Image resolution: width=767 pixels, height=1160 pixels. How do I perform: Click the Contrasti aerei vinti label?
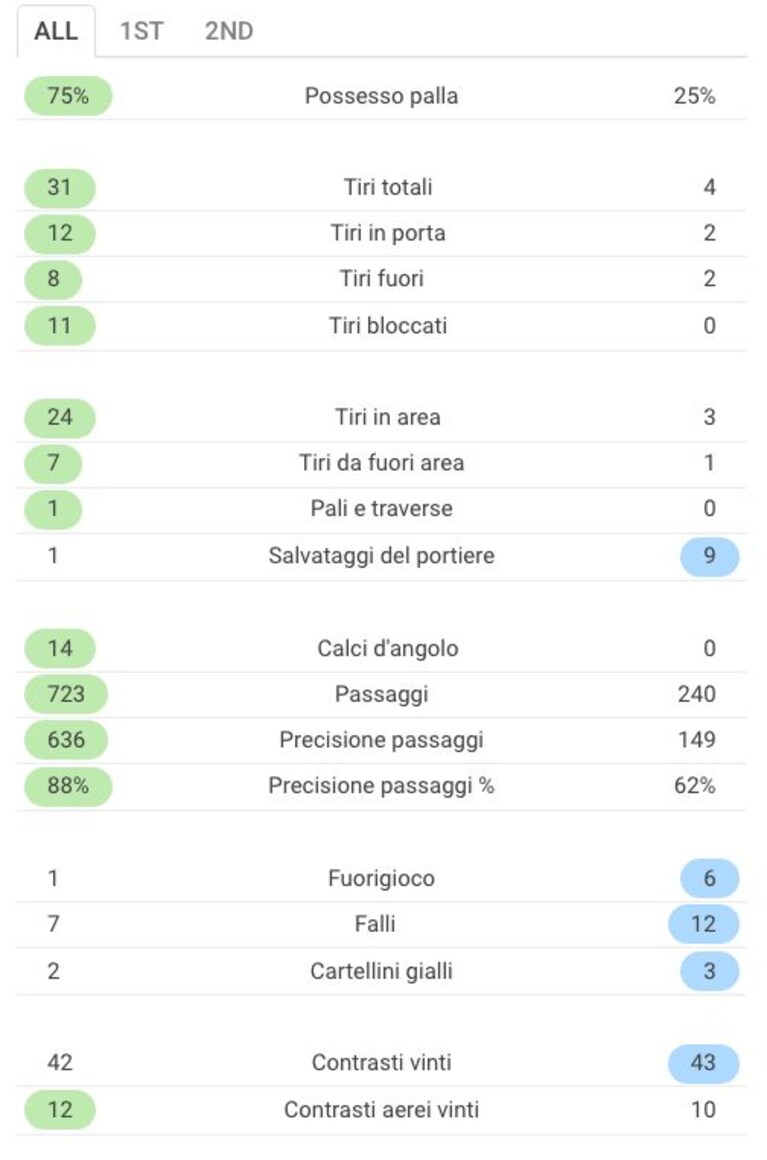click(x=382, y=1110)
